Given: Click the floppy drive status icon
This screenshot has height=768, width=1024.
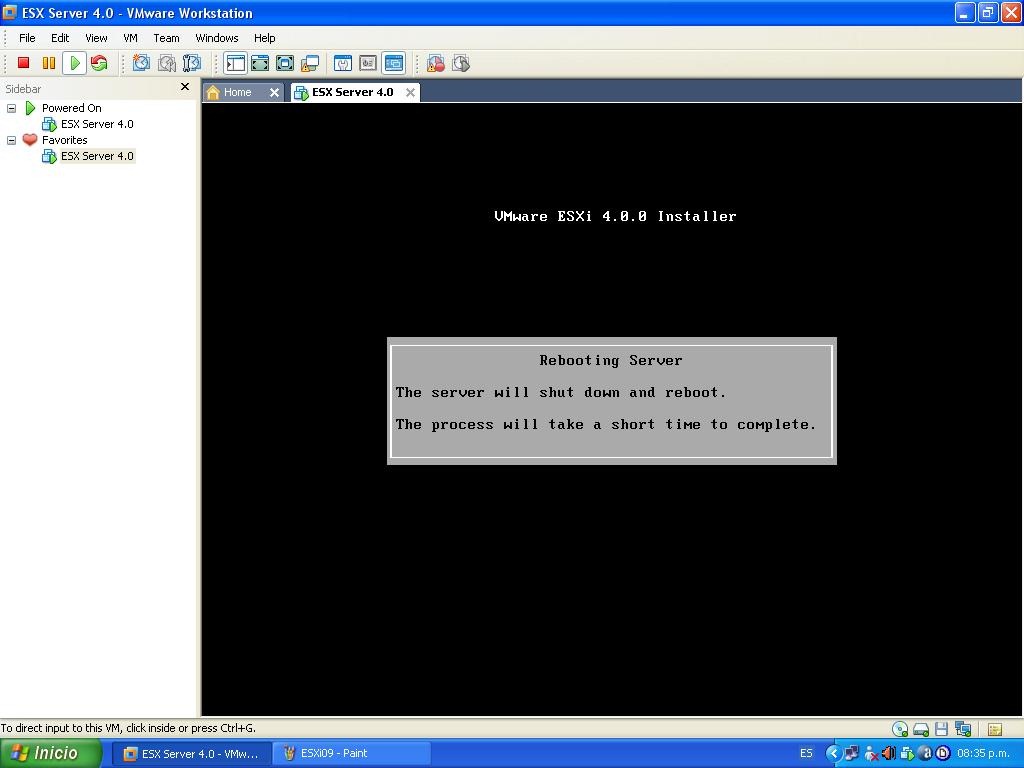Looking at the screenshot, I should coord(941,729).
